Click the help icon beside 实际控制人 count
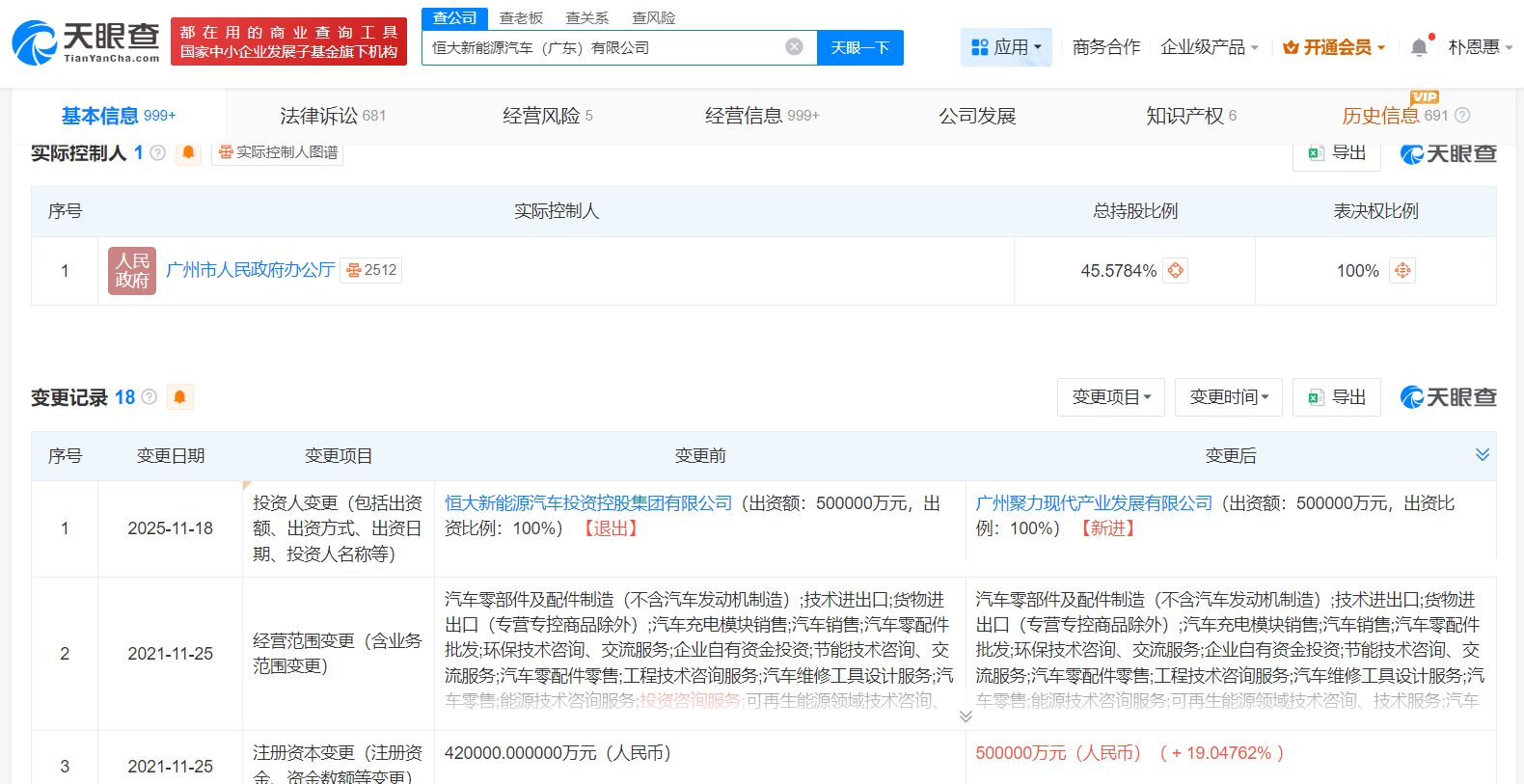Screen dimensions: 1524x784 (x=158, y=152)
